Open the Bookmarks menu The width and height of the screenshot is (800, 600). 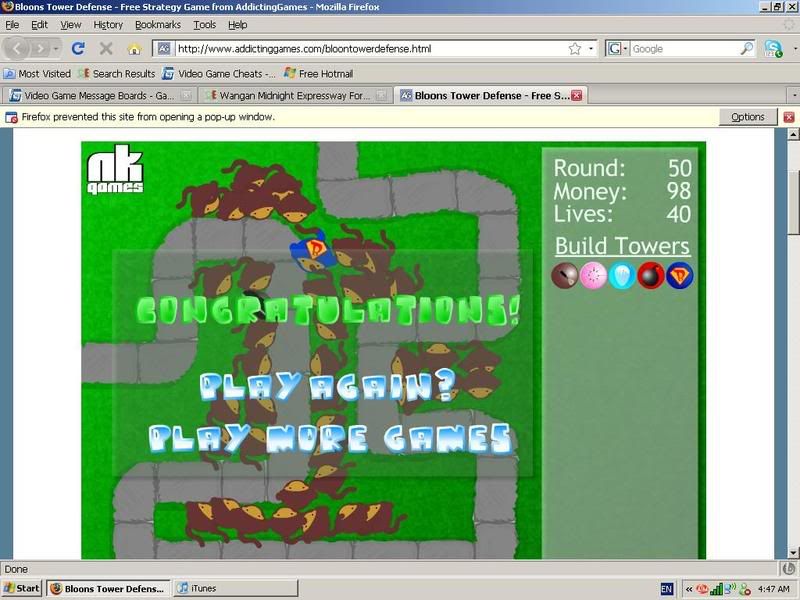pos(158,24)
